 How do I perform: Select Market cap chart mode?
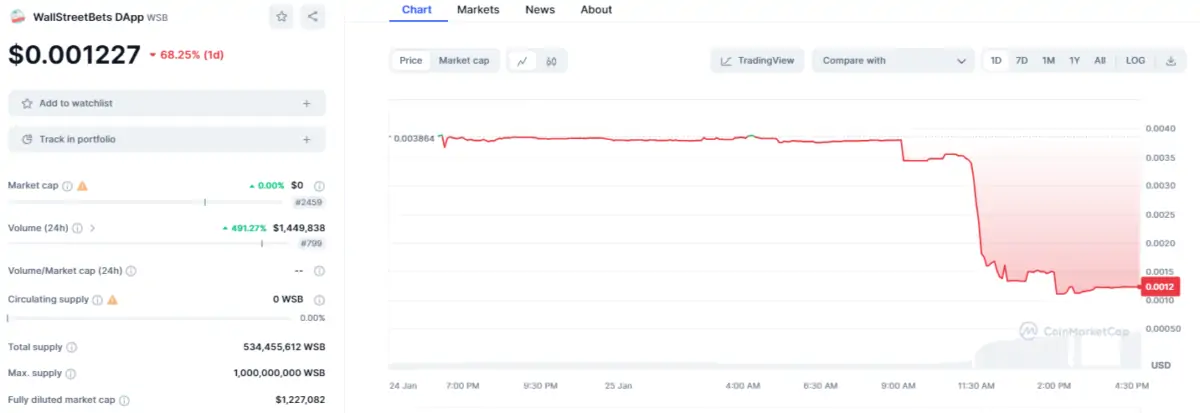pos(464,61)
